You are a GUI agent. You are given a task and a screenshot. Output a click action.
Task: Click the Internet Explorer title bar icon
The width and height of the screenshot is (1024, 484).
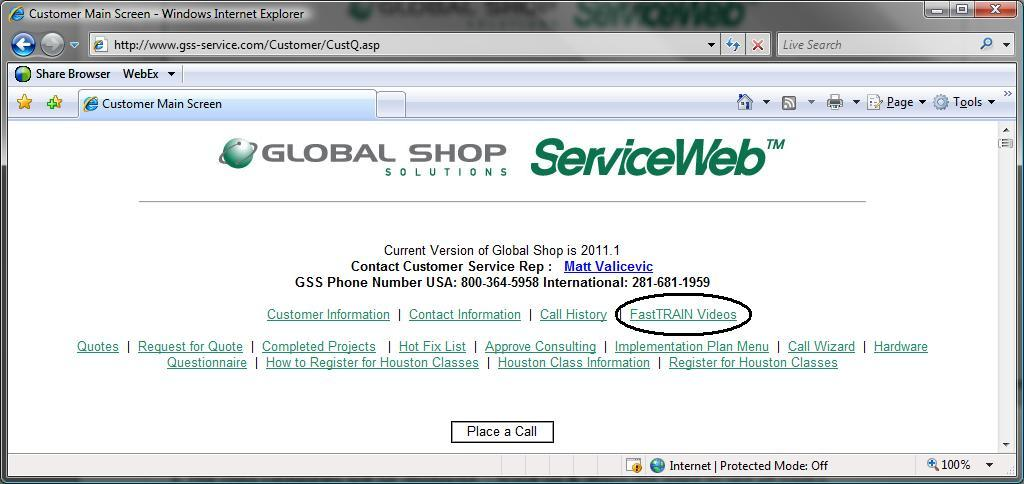16,13
